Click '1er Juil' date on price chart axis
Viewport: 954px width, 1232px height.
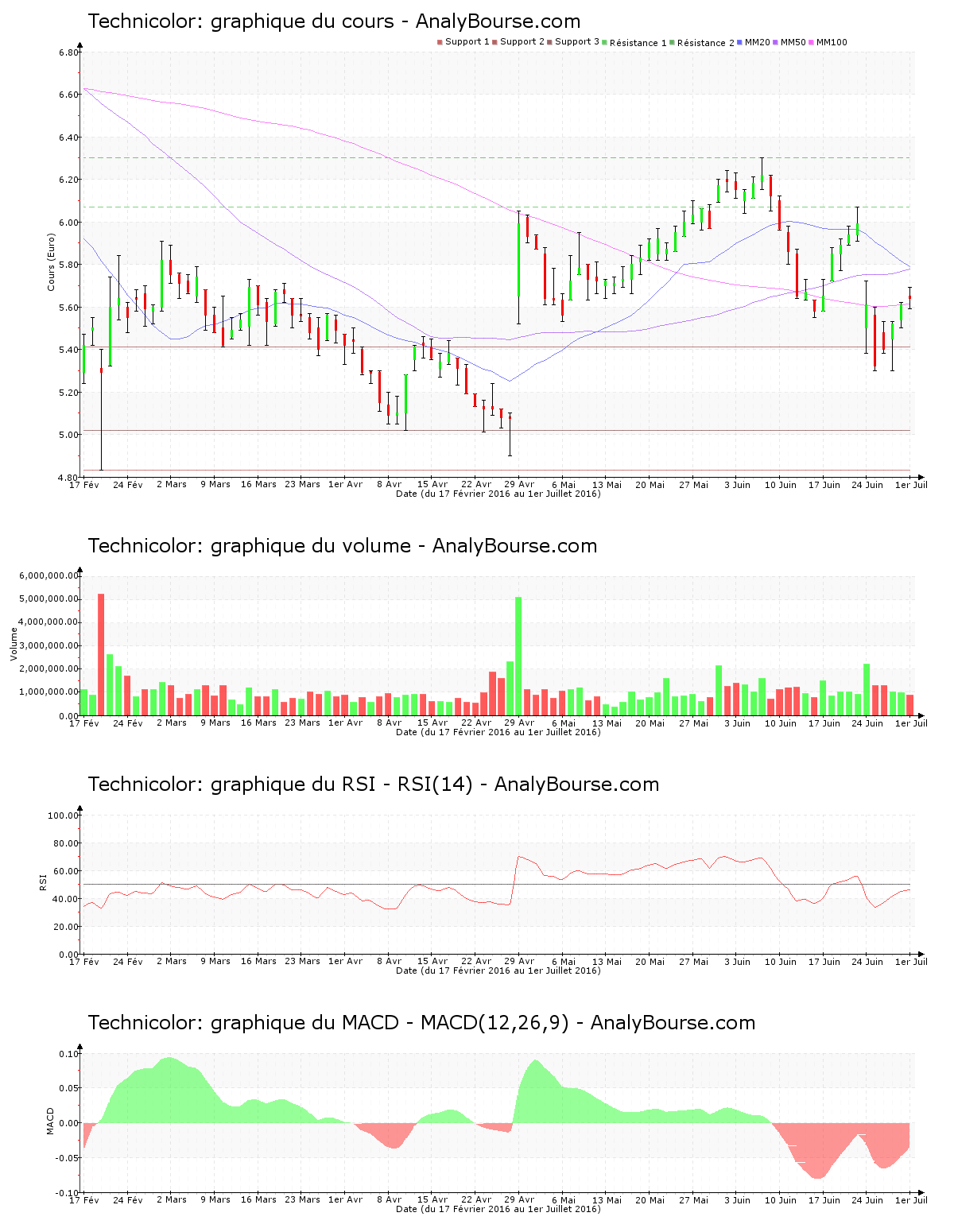click(911, 485)
